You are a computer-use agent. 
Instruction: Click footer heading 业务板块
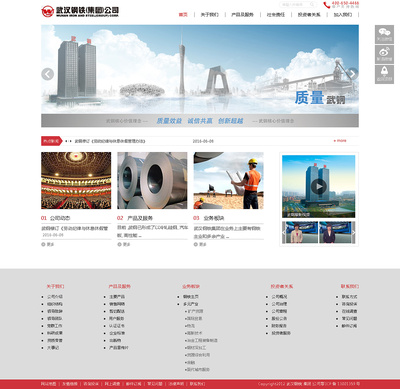tap(191, 286)
